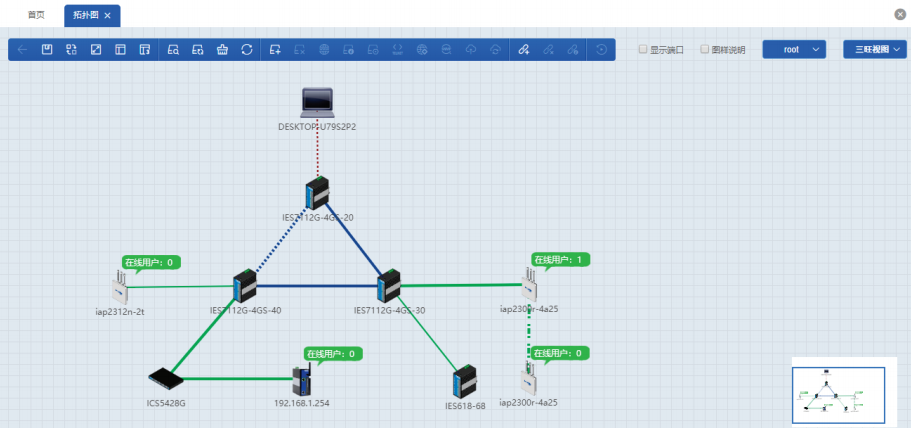Click the add link icon in toolbar
Viewport: 911px width, 428px height.
point(522,49)
